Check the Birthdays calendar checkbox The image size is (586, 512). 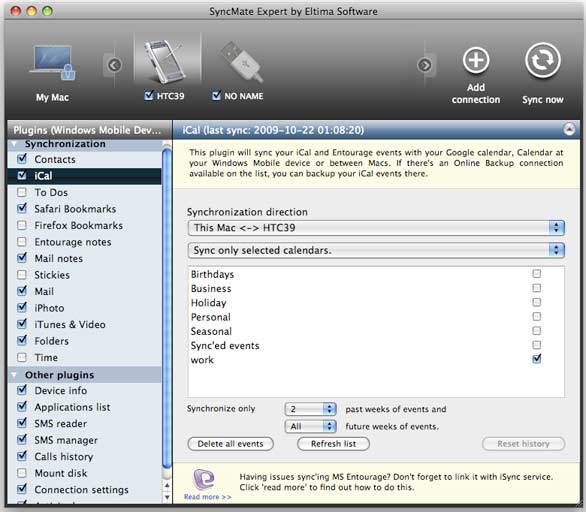tap(537, 274)
